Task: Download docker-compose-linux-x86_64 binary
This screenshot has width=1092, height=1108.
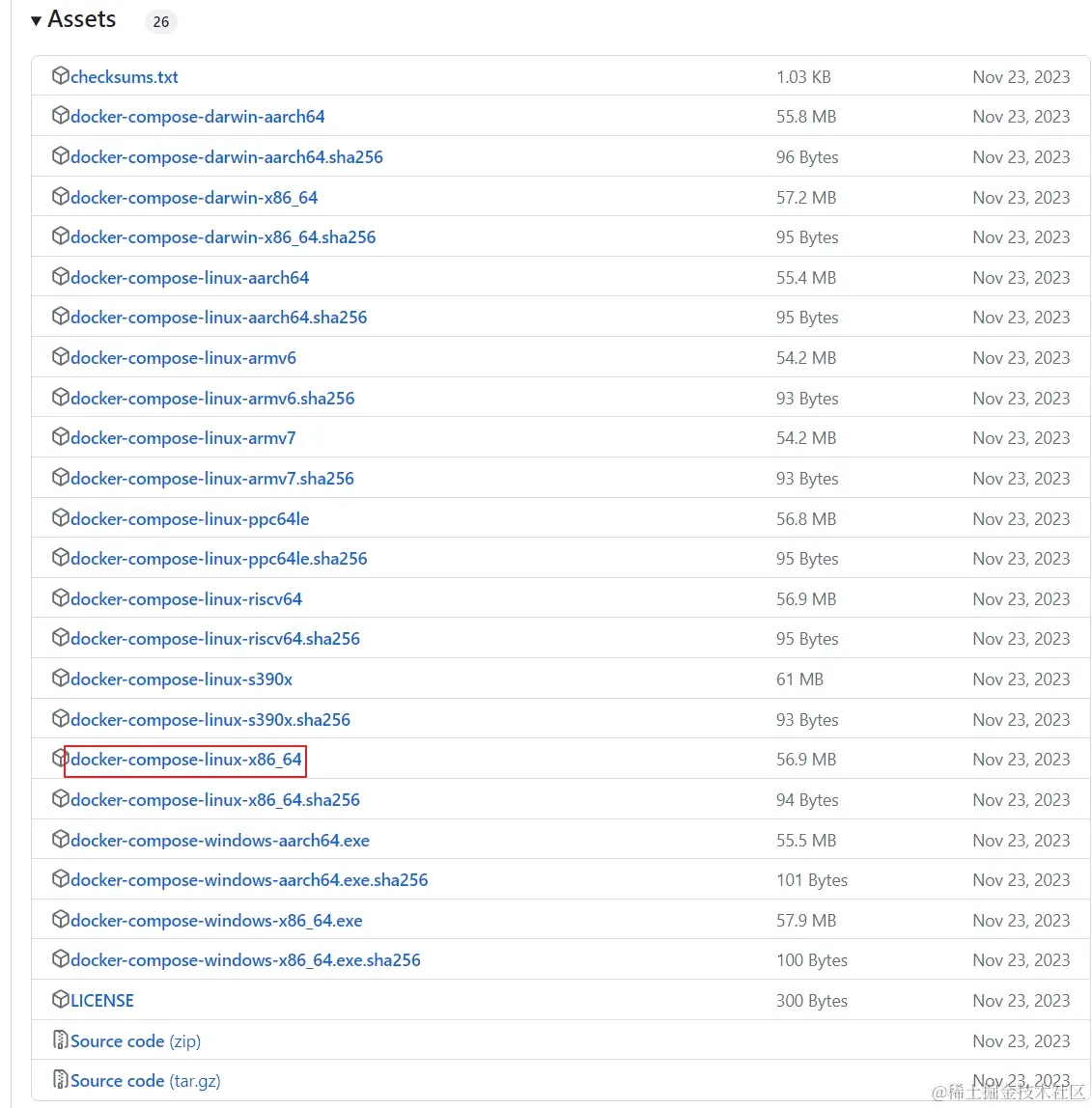Action: coord(186,760)
